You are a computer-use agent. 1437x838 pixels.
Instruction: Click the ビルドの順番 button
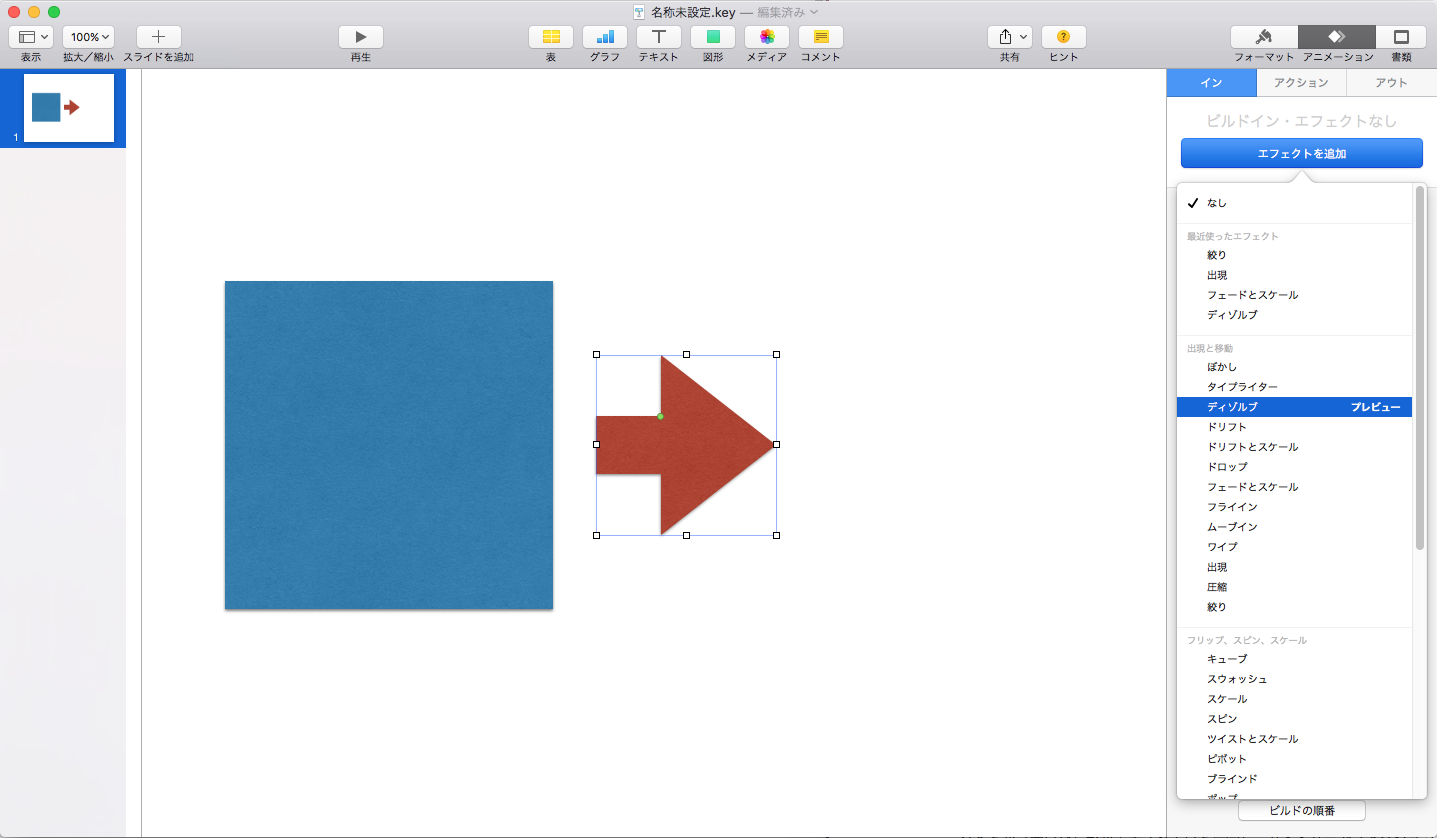1301,810
